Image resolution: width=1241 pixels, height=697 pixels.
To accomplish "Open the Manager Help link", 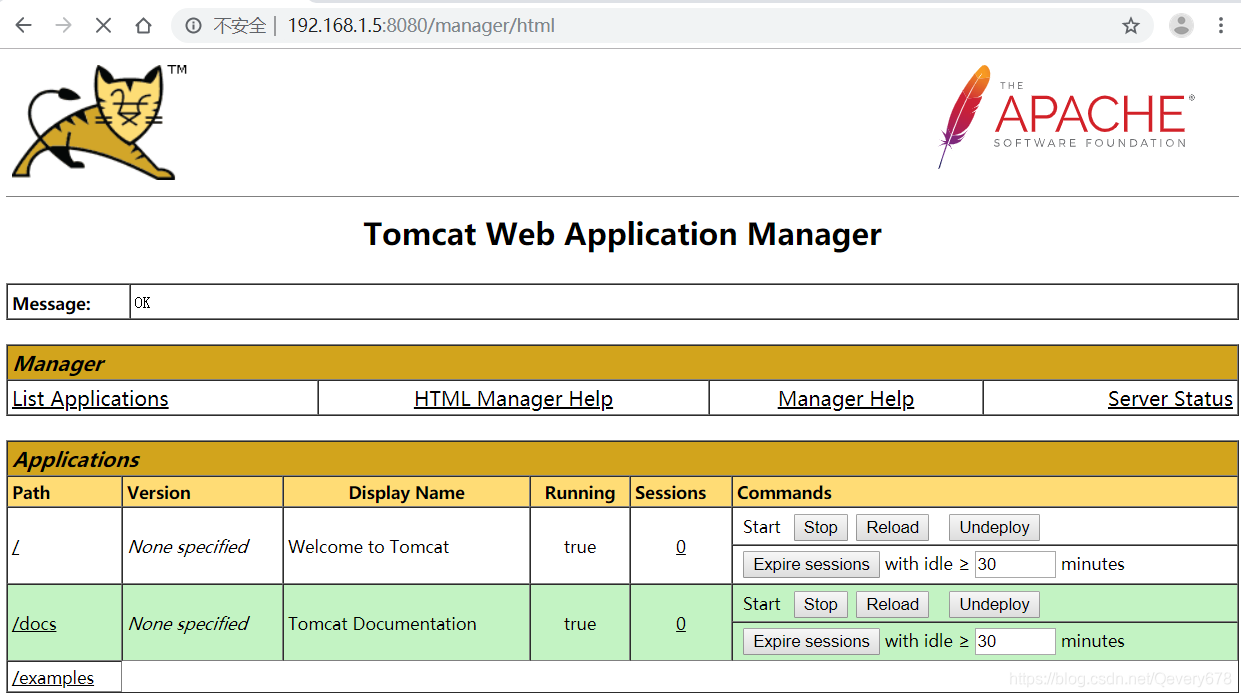I will coord(846,399).
